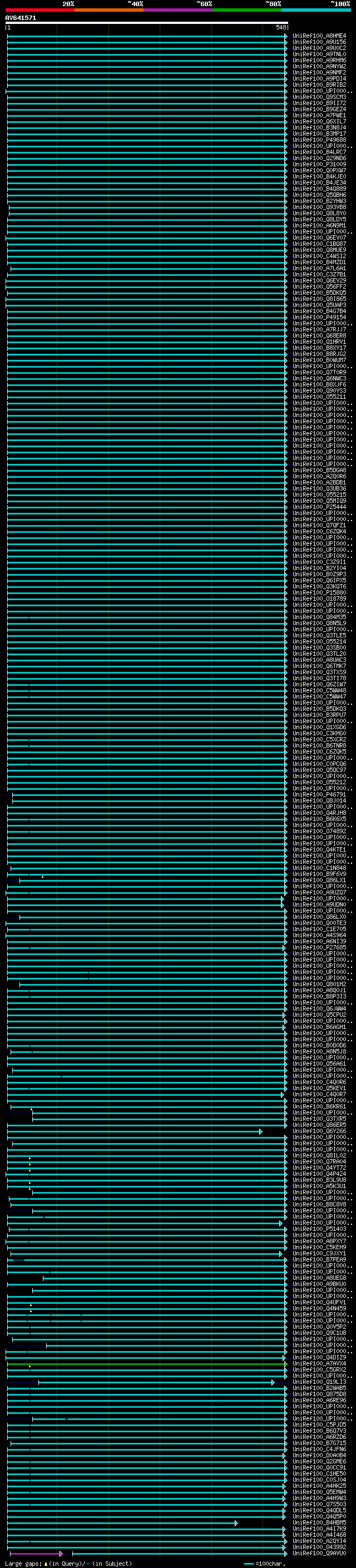Open hit UniRef100_P31009
Image resolution: width=356 pixels, height=1568 pixels.
click(319, 164)
